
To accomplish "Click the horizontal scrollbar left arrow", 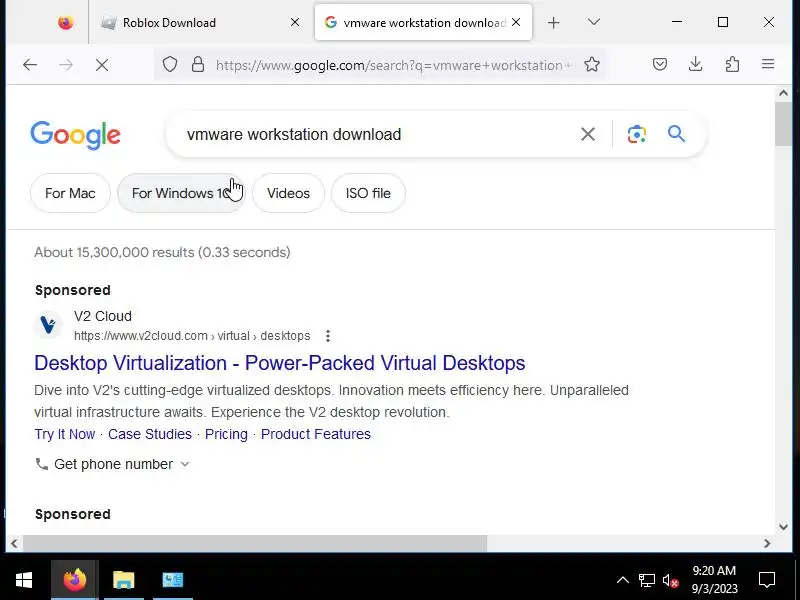I will [x=14, y=543].
